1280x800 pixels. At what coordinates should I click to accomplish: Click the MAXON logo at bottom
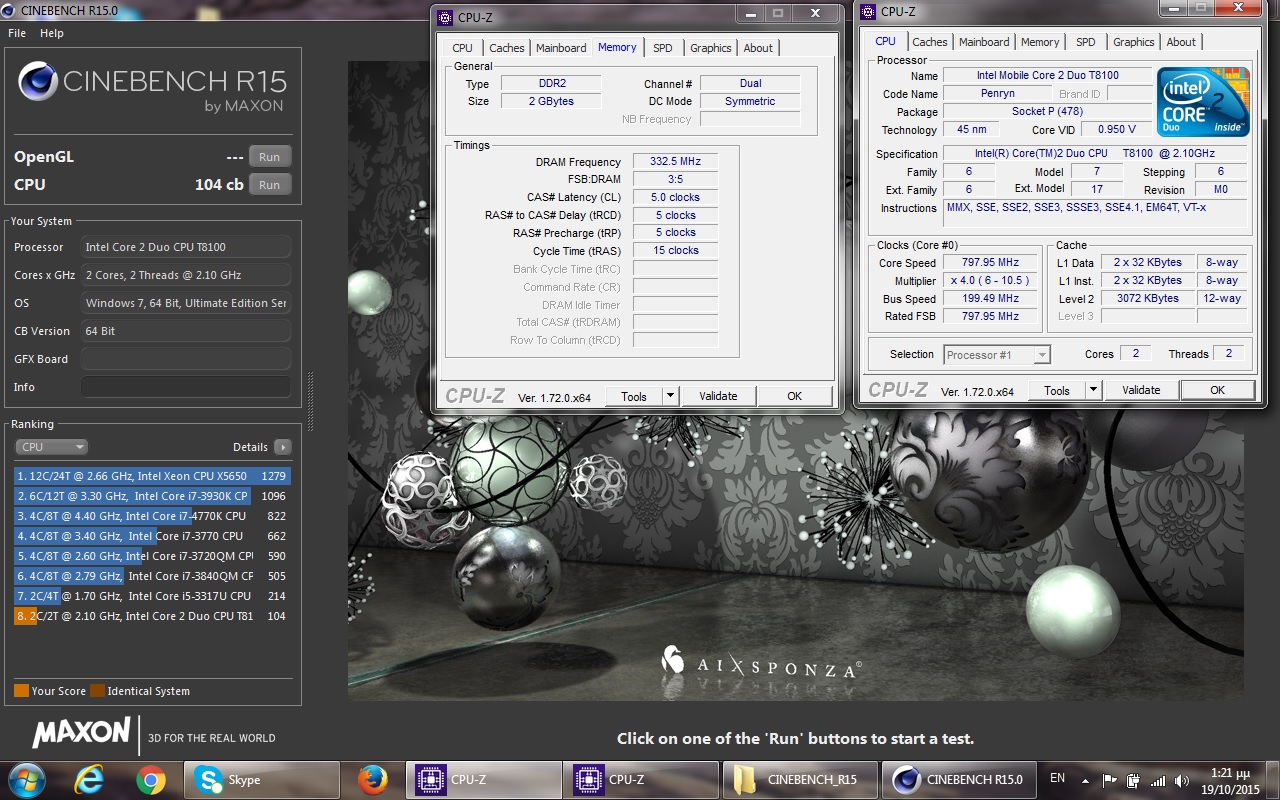(x=81, y=733)
